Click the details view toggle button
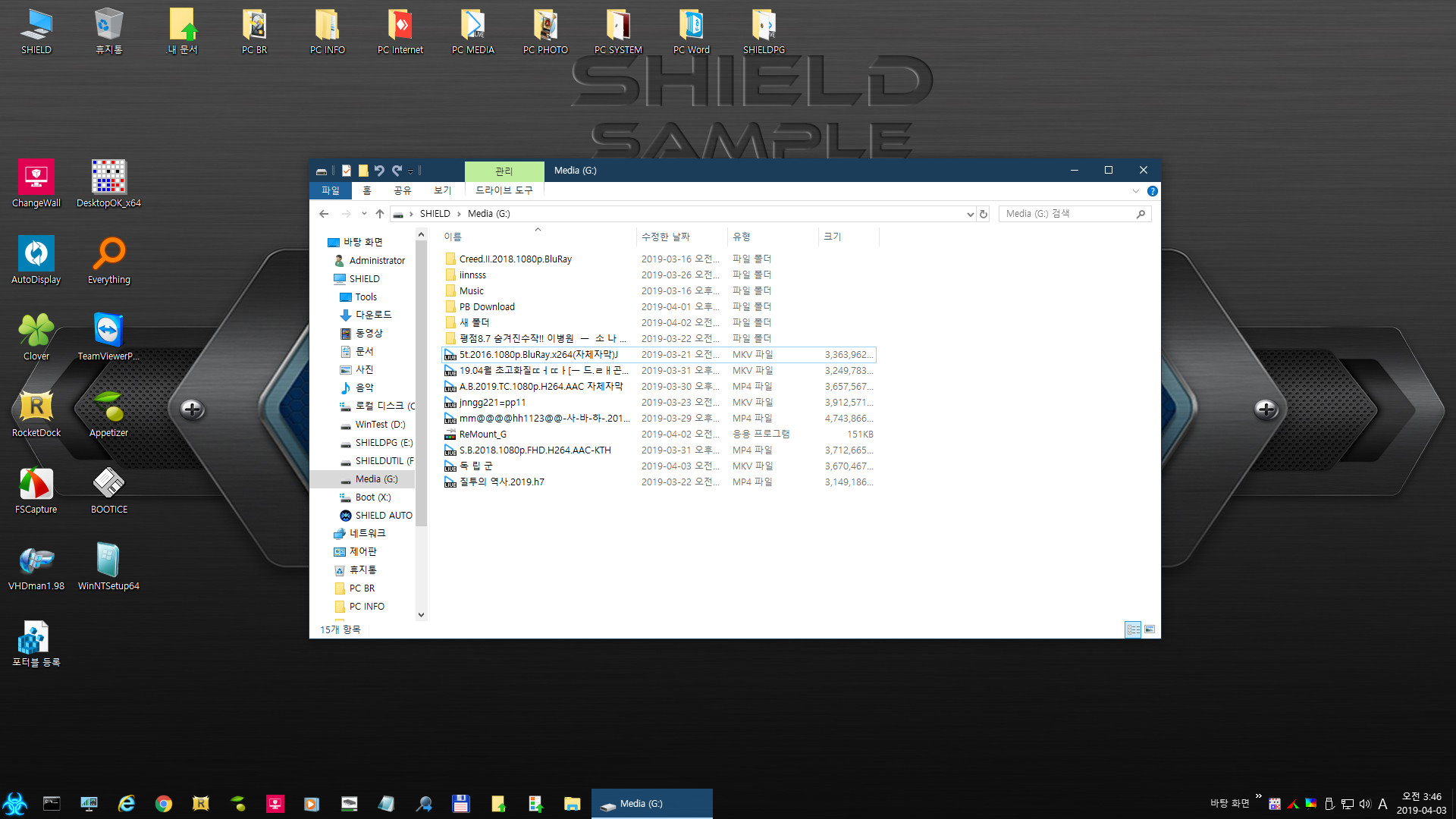1456x819 pixels. click(1133, 629)
